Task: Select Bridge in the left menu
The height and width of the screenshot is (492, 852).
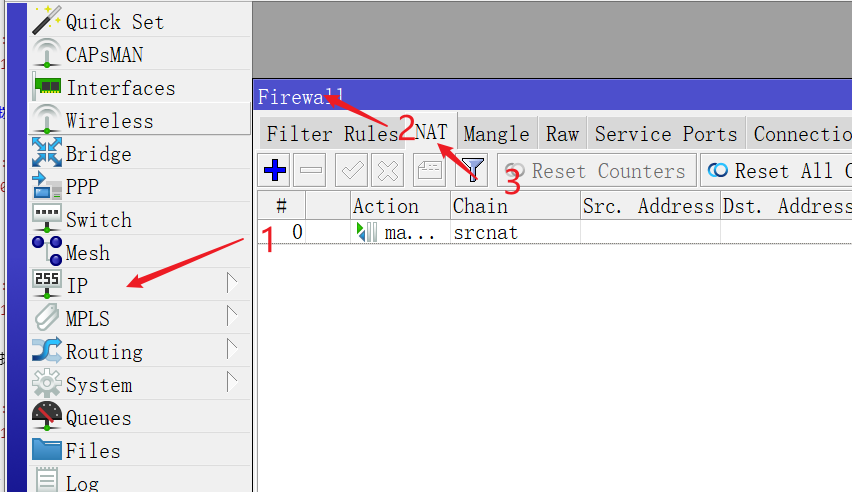Action: coord(98,154)
